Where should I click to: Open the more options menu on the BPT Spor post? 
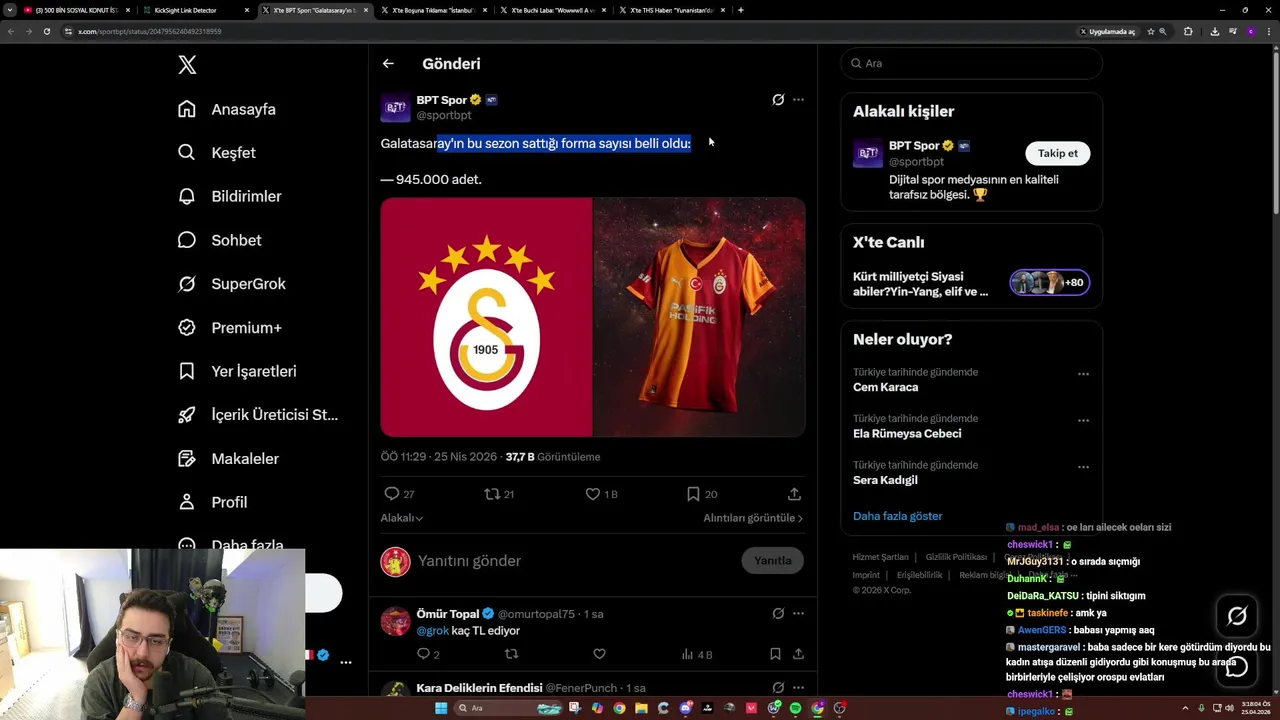click(x=798, y=100)
